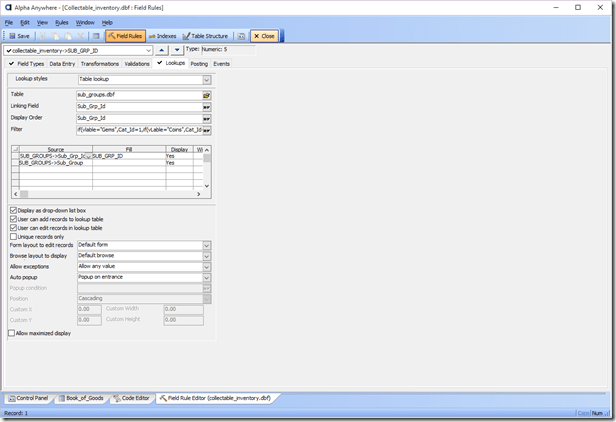This screenshot has width=616, height=422.
Task: Expand the Allow exceptions dropdown
Action: point(206,267)
